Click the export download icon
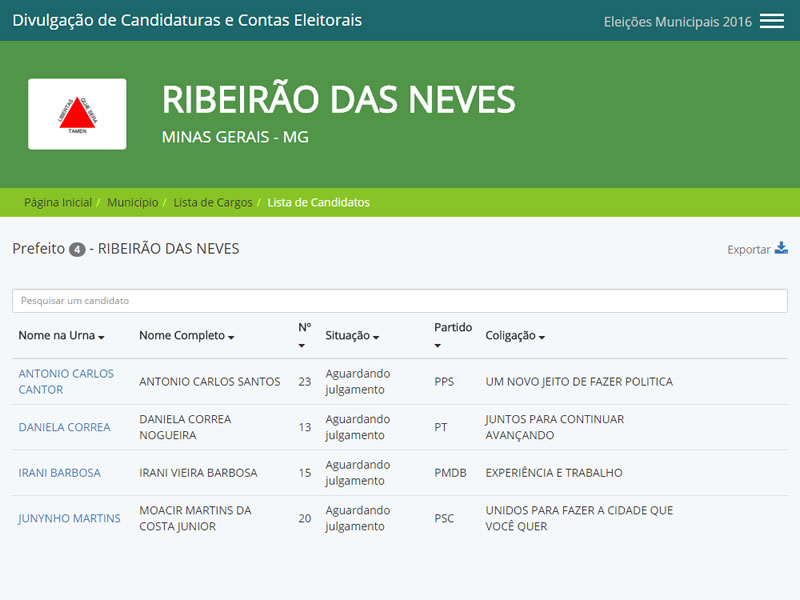The width and height of the screenshot is (800, 600). [781, 249]
